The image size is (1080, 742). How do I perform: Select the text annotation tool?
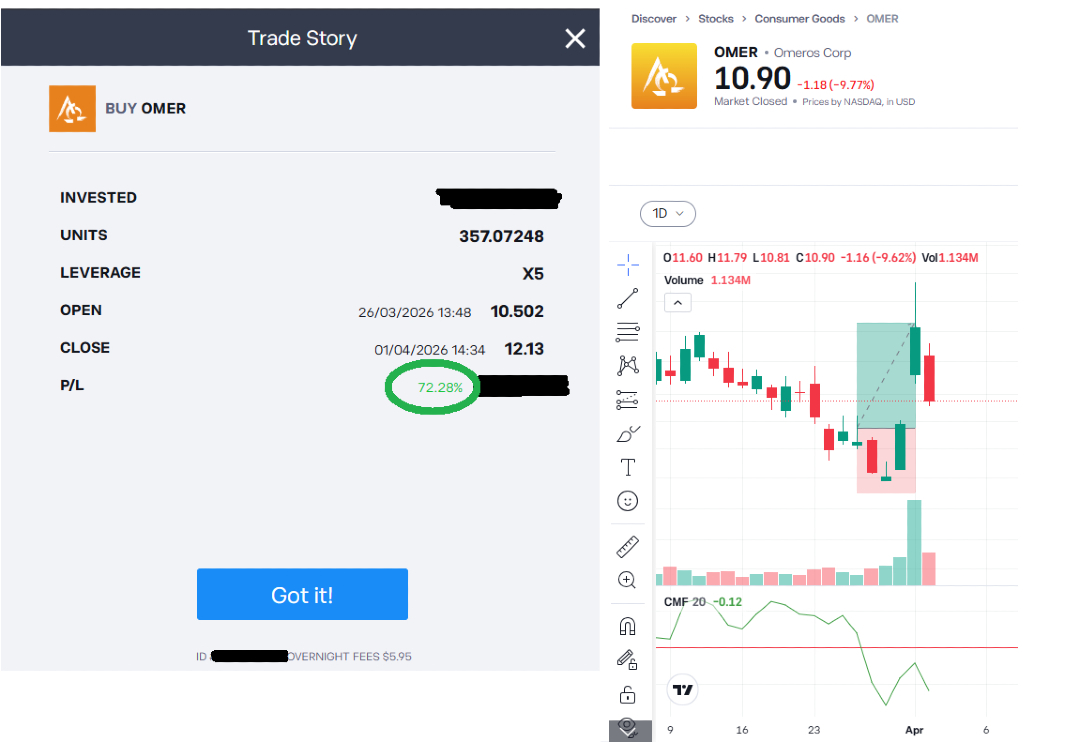tap(628, 467)
